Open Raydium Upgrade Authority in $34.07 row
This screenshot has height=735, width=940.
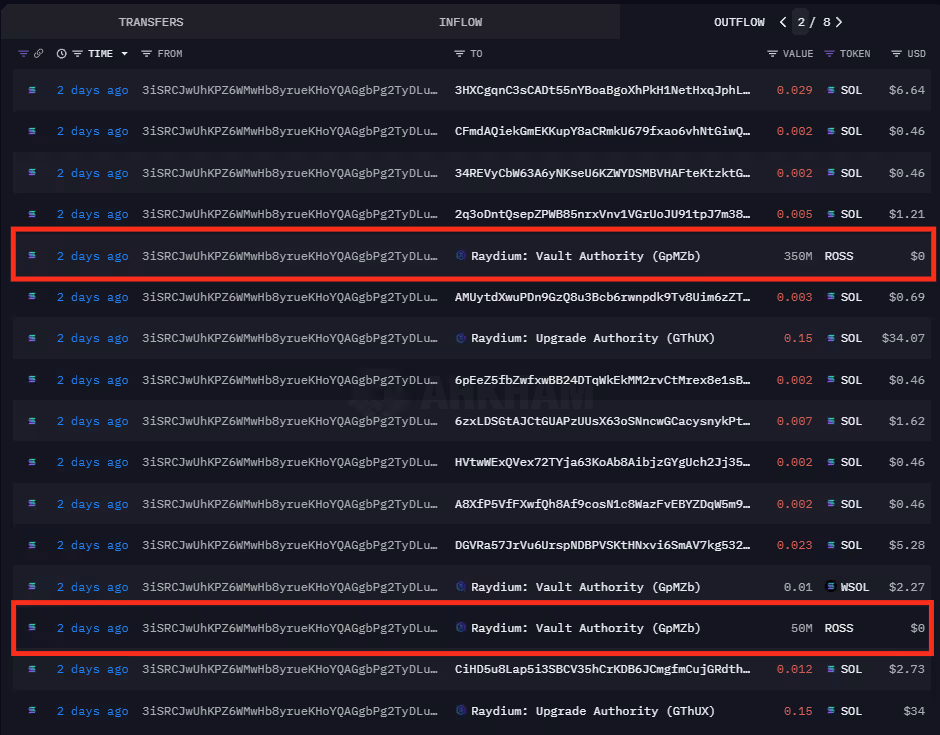(x=593, y=338)
